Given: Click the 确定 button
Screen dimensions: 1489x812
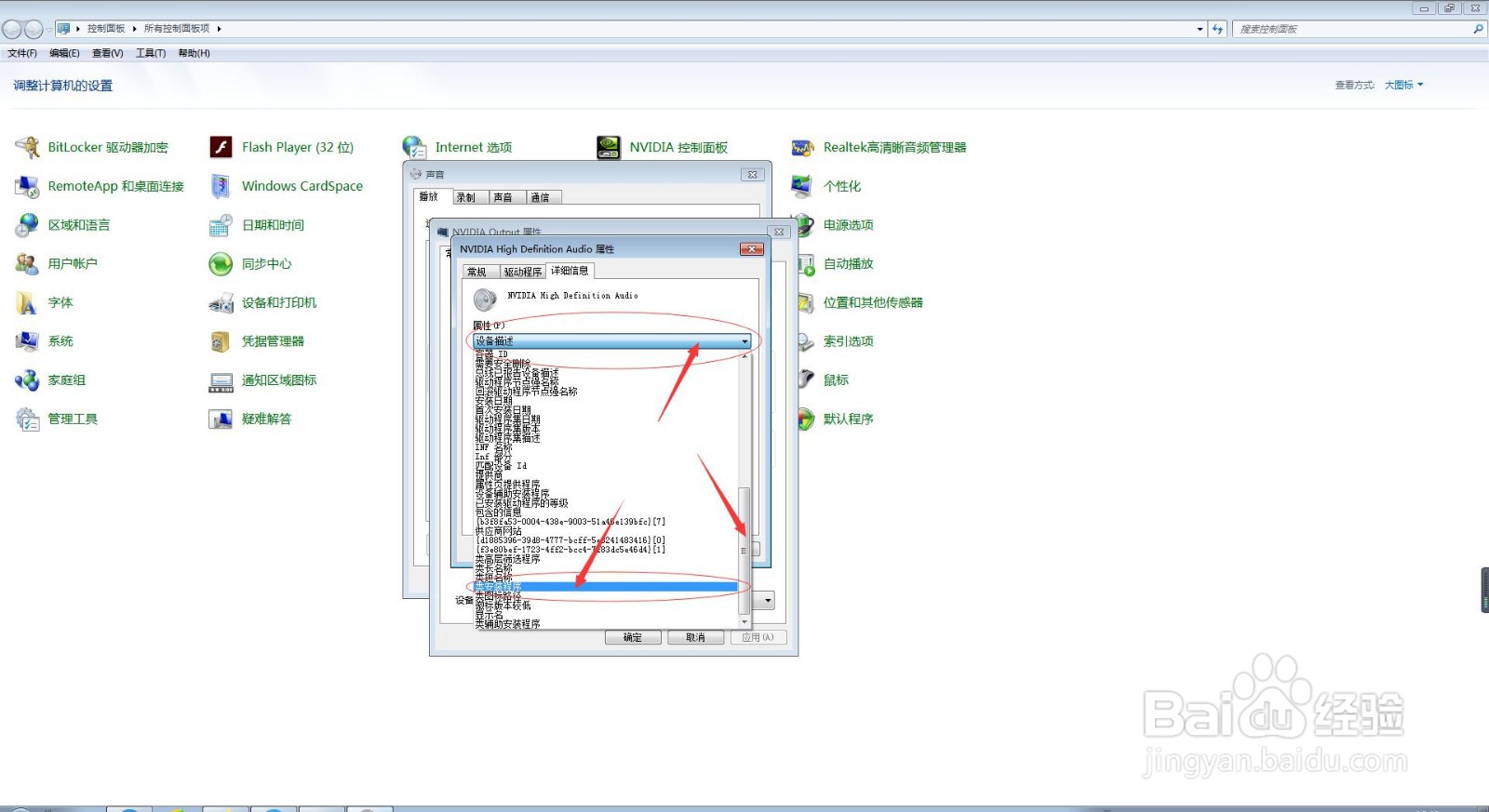Looking at the screenshot, I should click(633, 637).
